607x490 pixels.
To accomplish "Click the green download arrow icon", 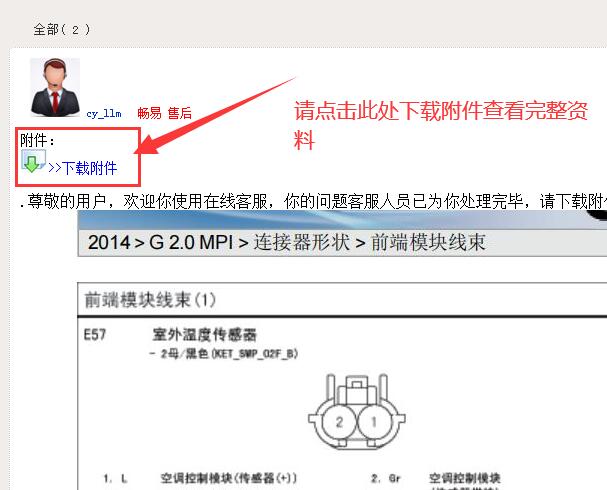I will [x=33, y=161].
